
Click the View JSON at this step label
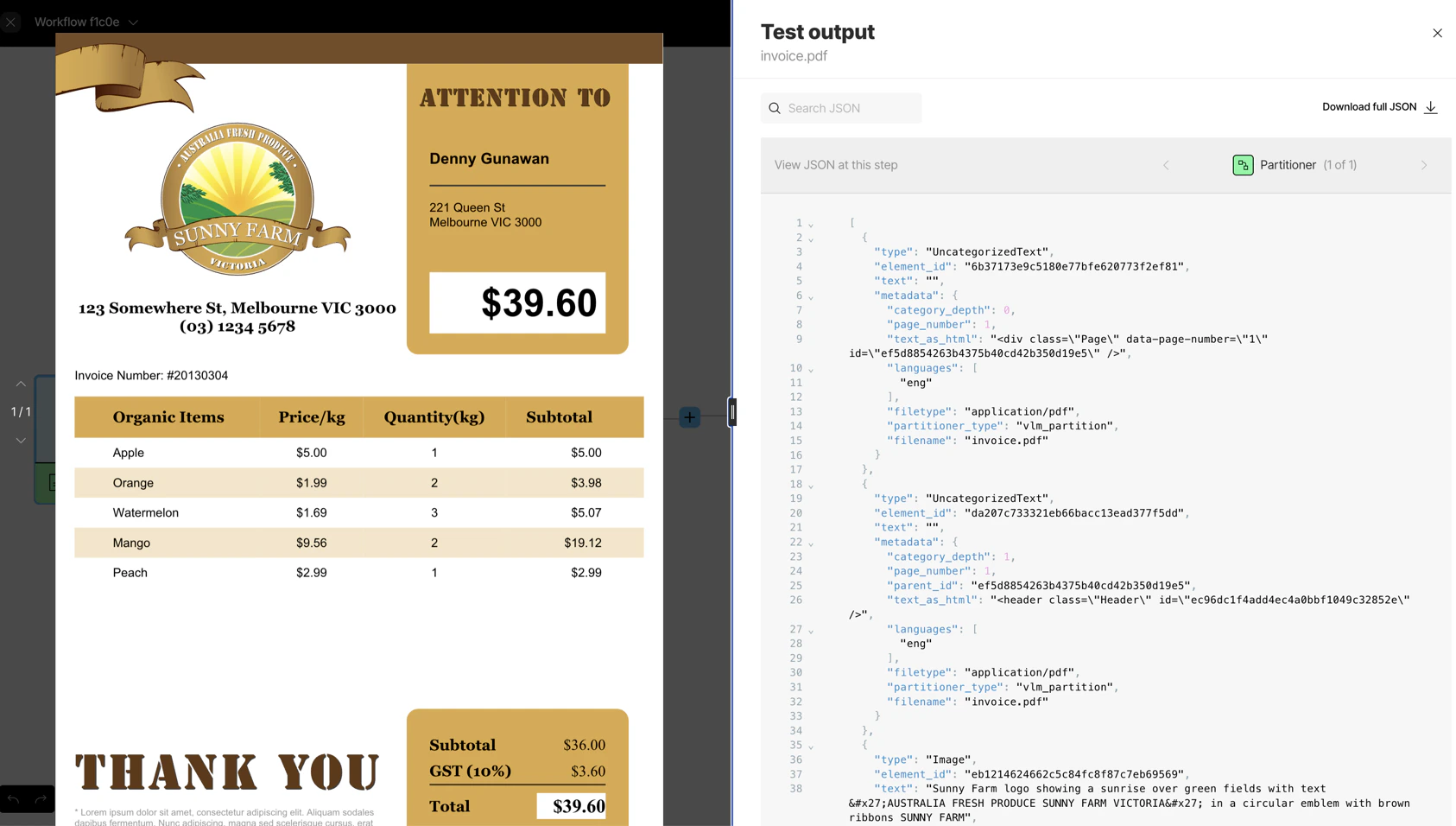(836, 165)
